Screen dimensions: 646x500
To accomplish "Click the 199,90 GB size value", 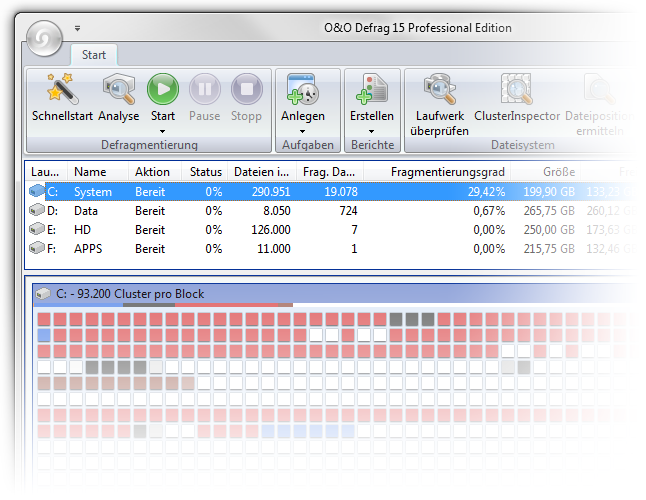I will [549, 192].
